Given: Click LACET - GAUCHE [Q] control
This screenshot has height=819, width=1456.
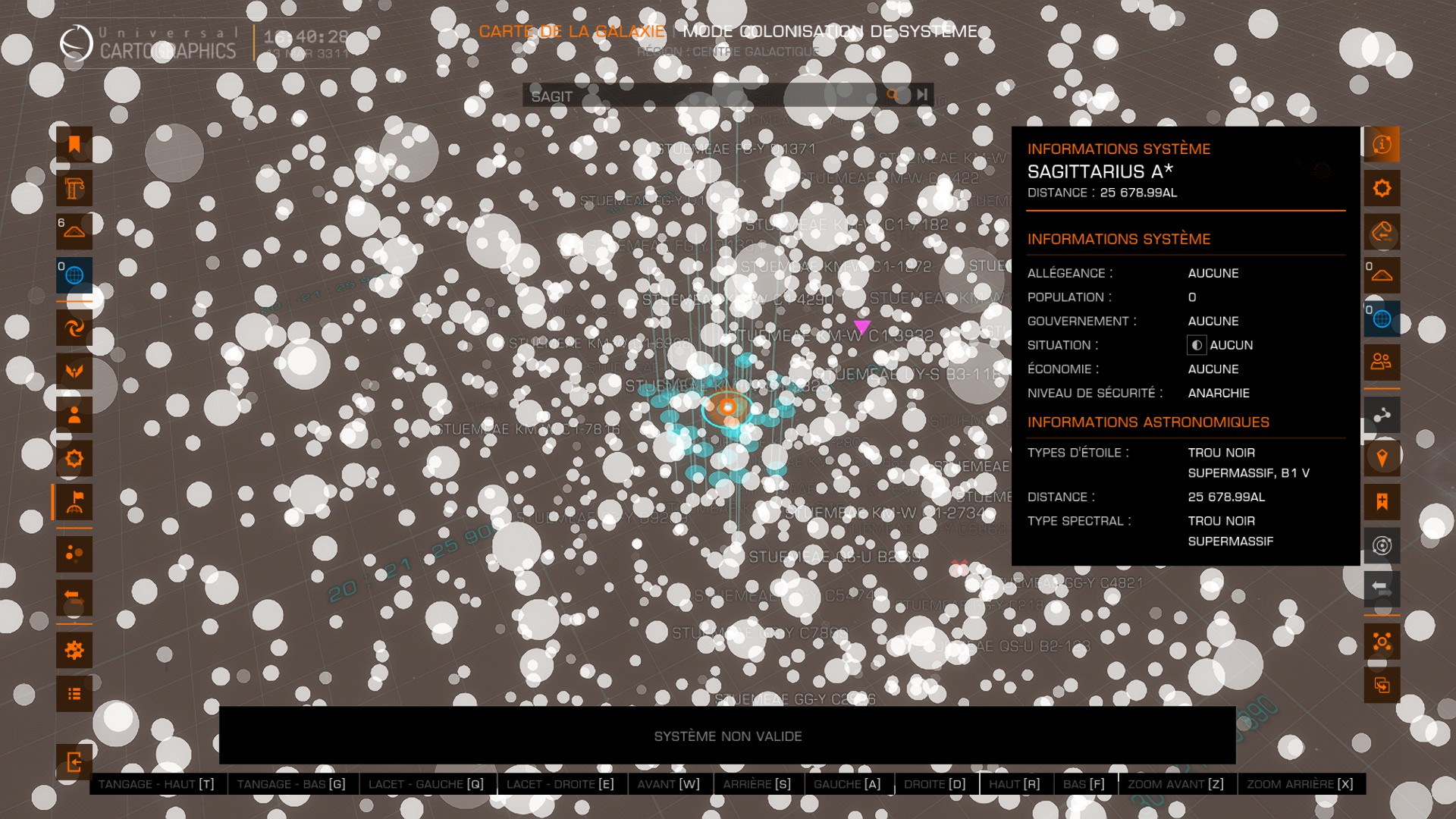Looking at the screenshot, I should (x=426, y=784).
